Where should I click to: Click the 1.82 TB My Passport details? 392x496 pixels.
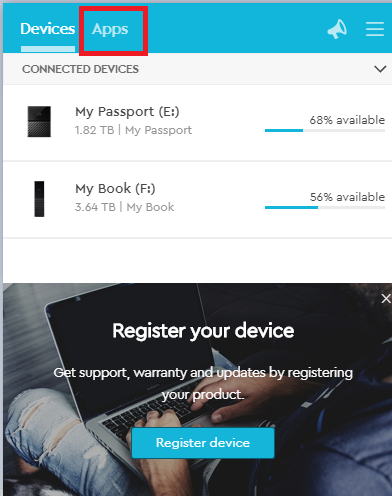coord(133,130)
